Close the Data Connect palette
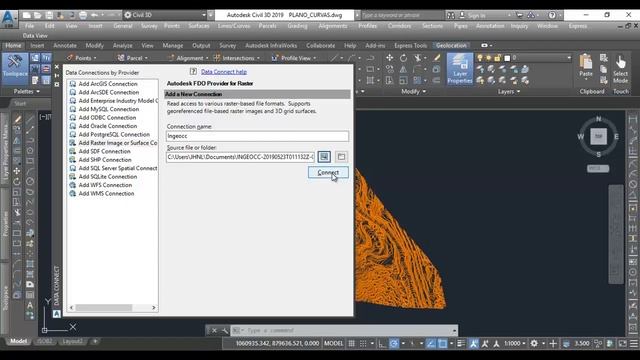This screenshot has width=640, height=360. [x=57, y=67]
